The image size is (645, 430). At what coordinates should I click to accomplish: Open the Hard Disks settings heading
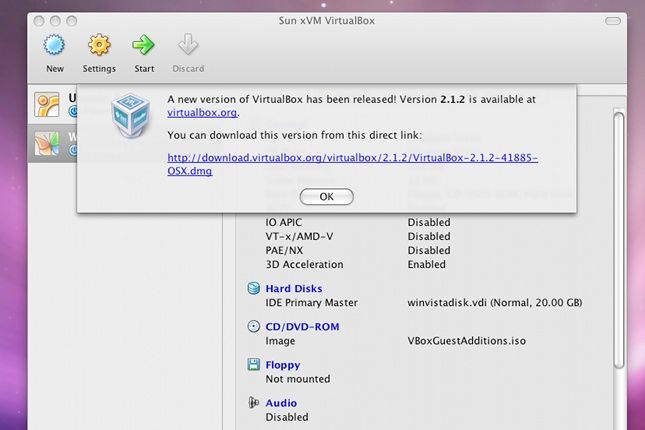coord(294,288)
